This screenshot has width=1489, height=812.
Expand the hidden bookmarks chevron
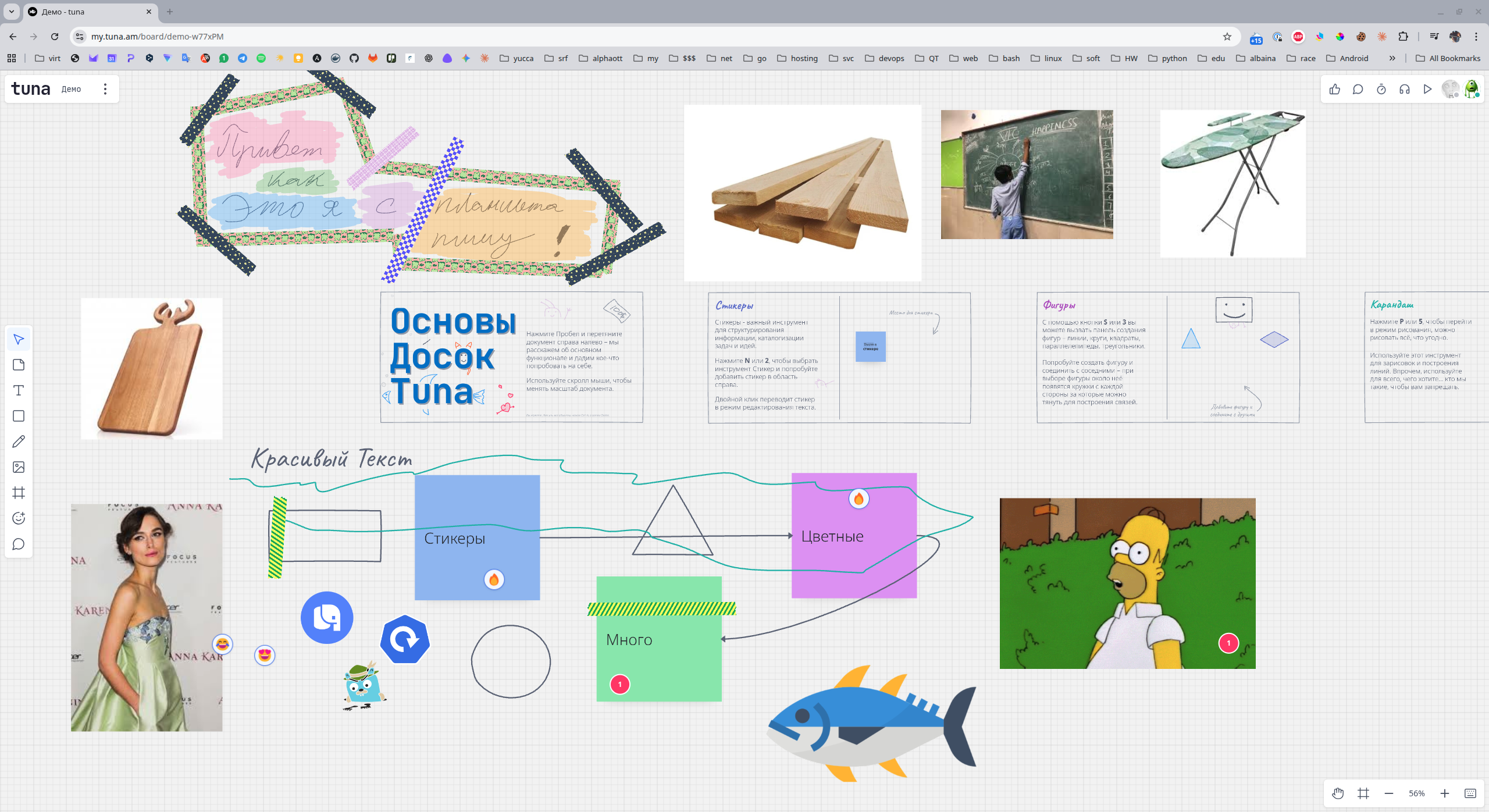click(x=1392, y=58)
